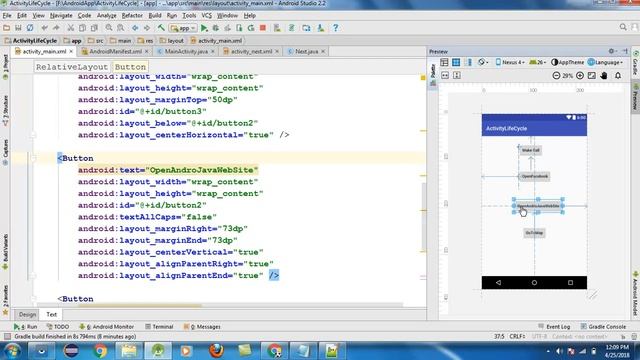The height and width of the screenshot is (360, 640).
Task: Run the app with green play icon
Action: (204, 28)
